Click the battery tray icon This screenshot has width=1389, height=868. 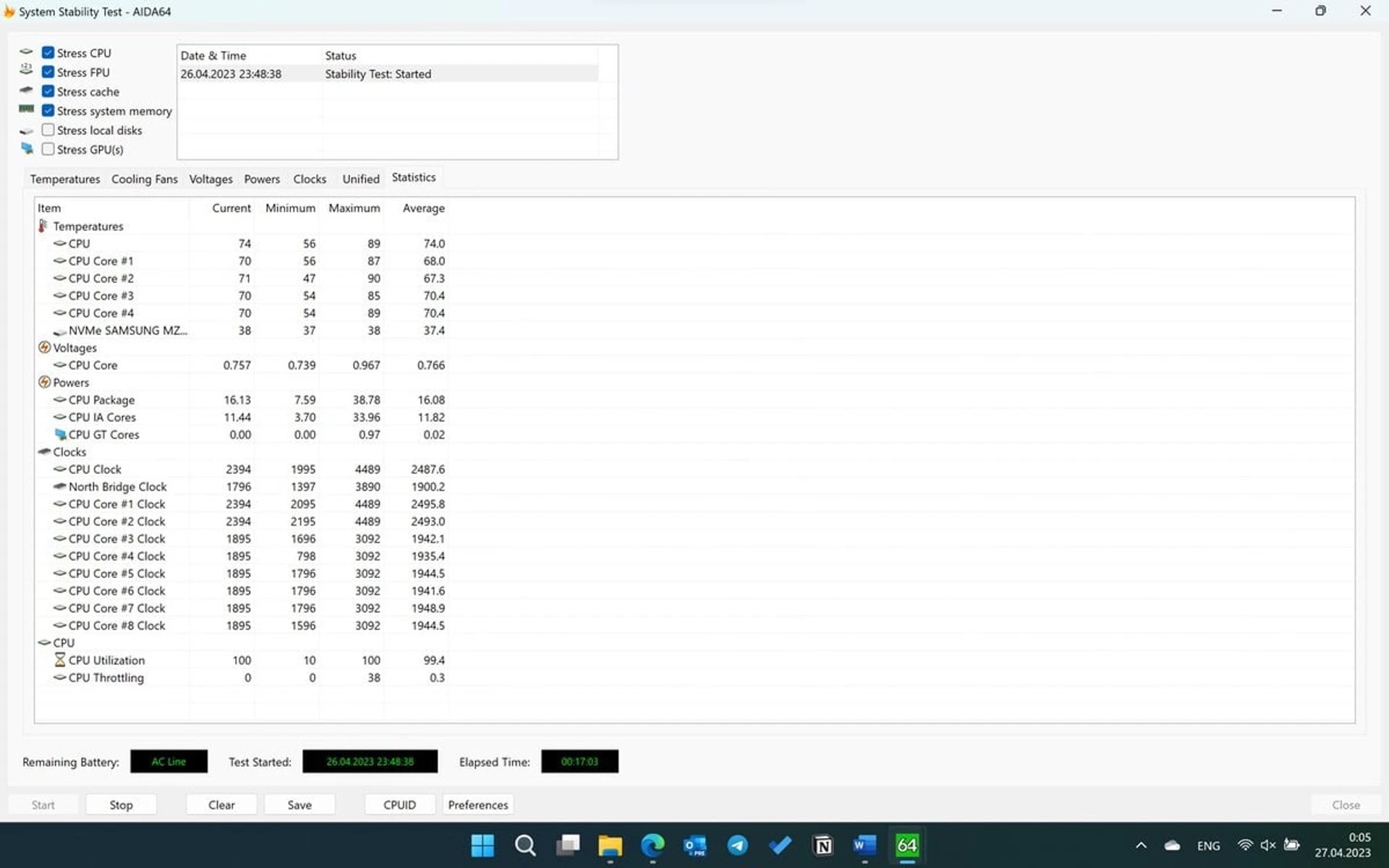[1292, 845]
